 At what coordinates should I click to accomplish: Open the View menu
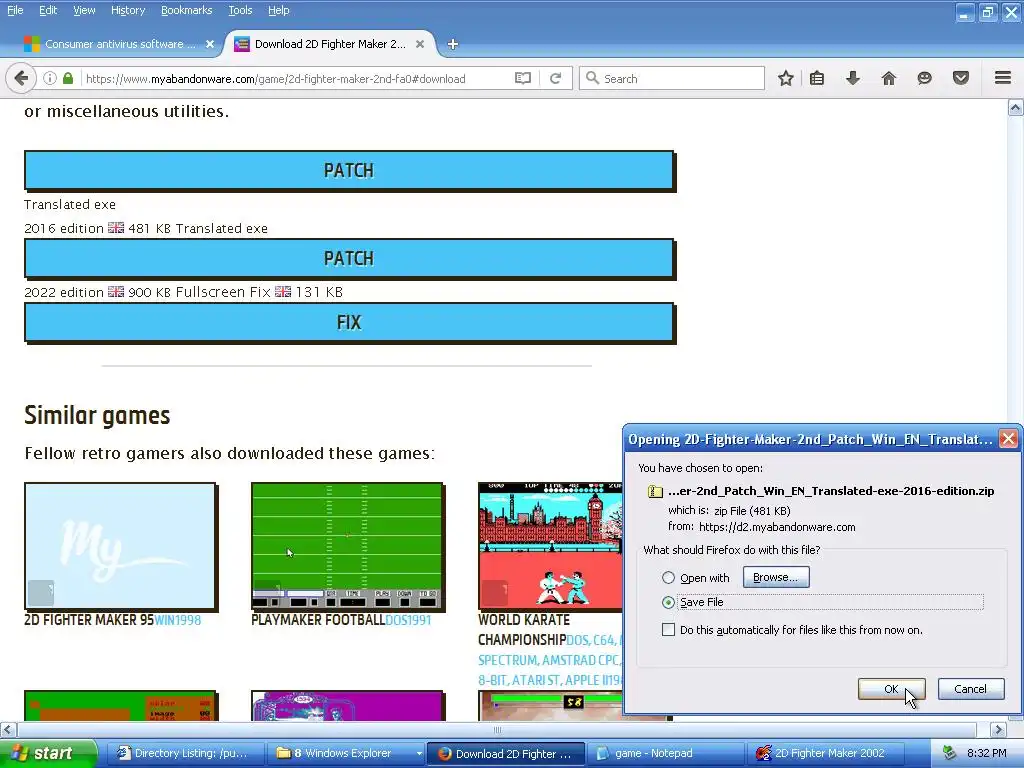point(84,10)
